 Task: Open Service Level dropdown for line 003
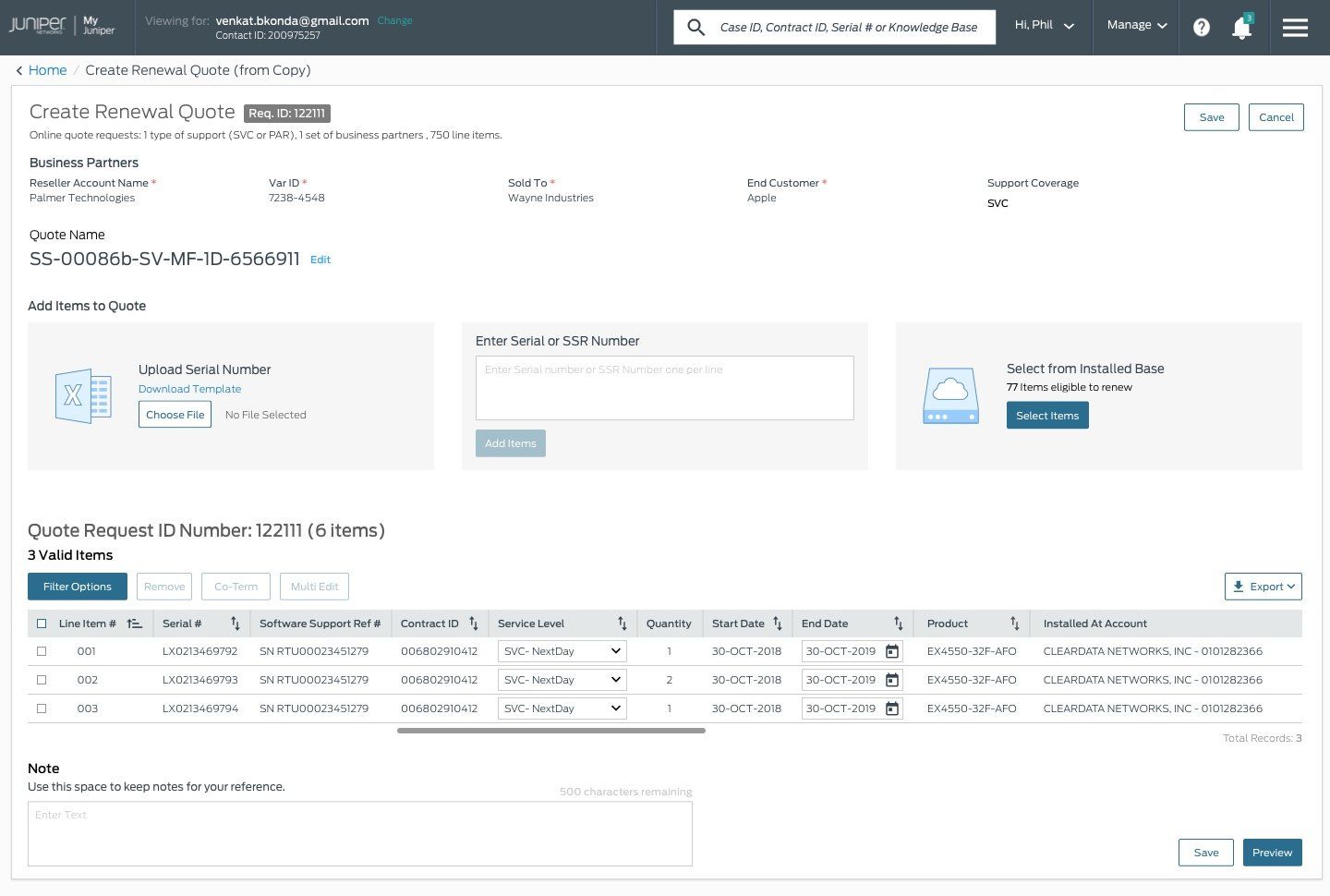pos(562,708)
